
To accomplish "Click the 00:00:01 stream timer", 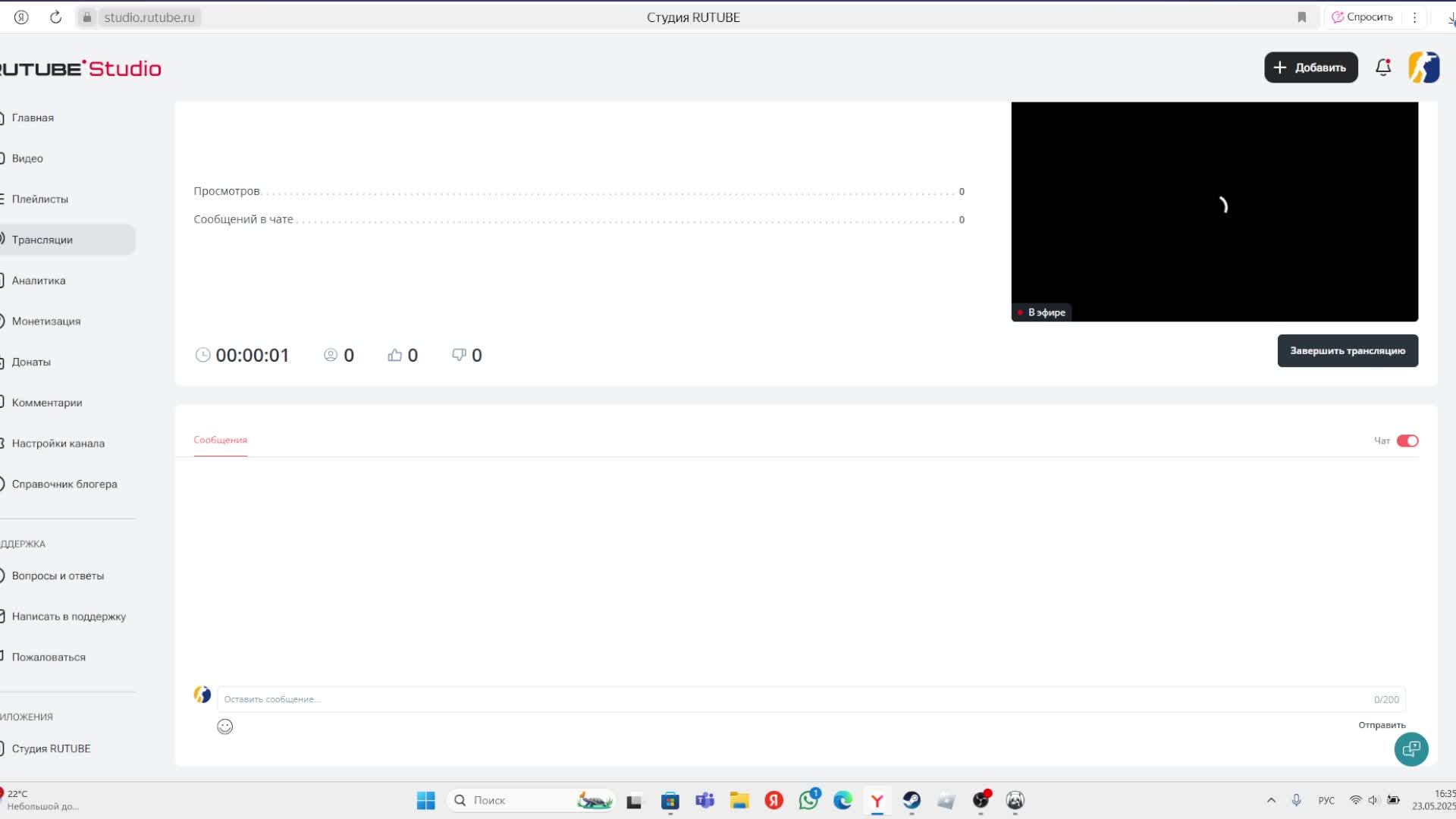I will click(x=253, y=355).
